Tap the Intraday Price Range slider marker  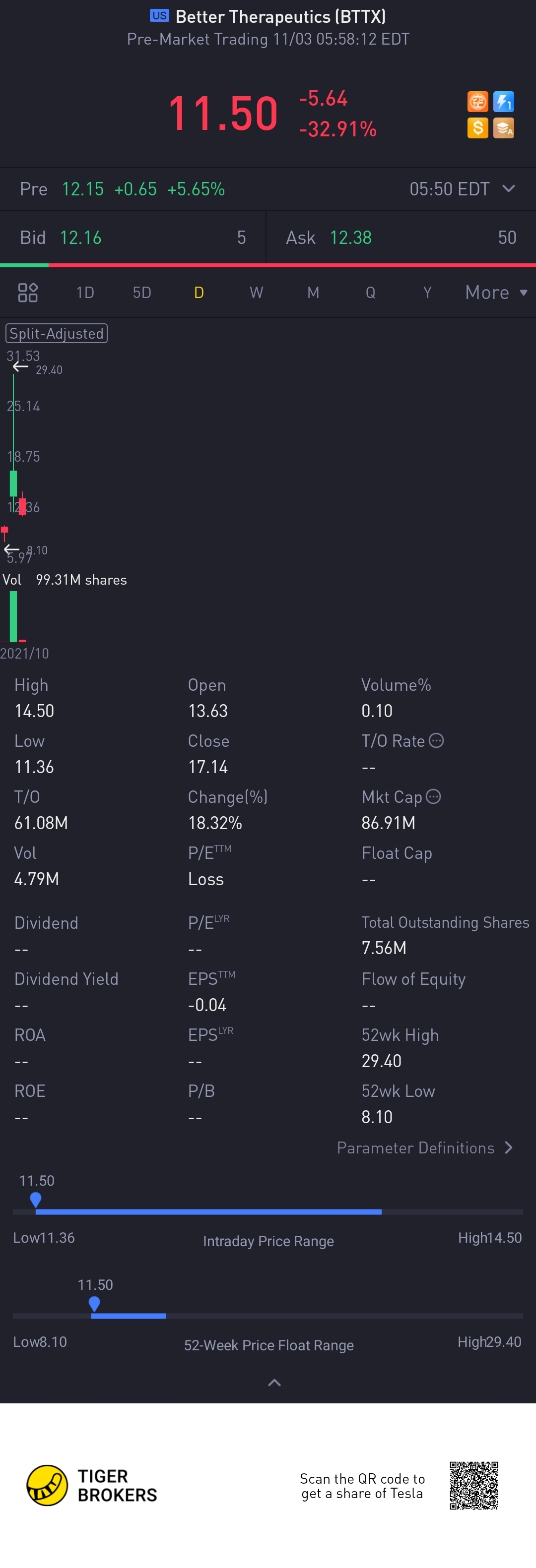pos(35,1200)
